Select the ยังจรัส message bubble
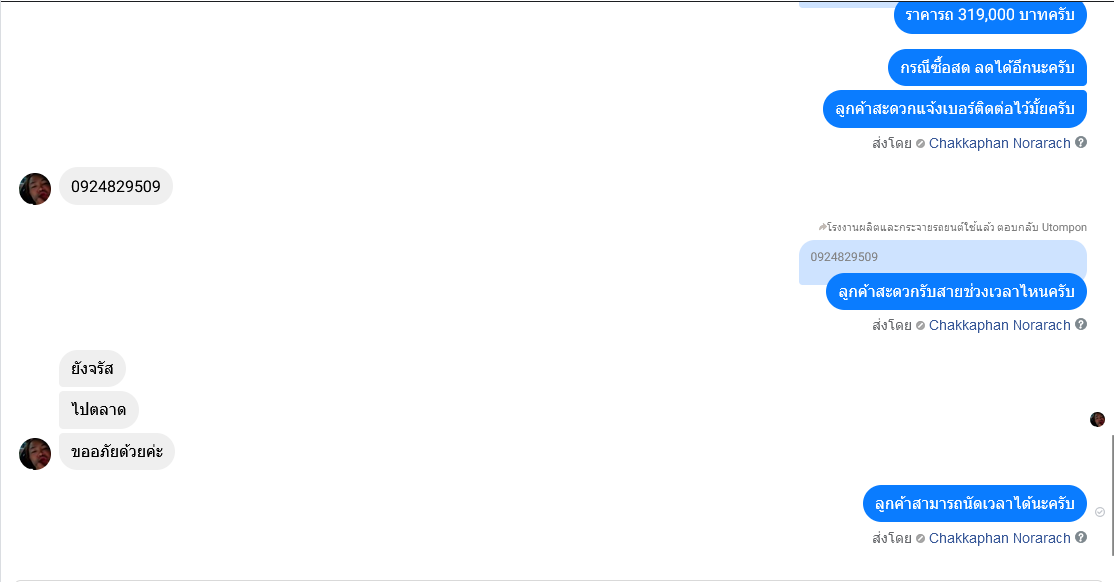This screenshot has width=1114, height=582. (x=92, y=369)
